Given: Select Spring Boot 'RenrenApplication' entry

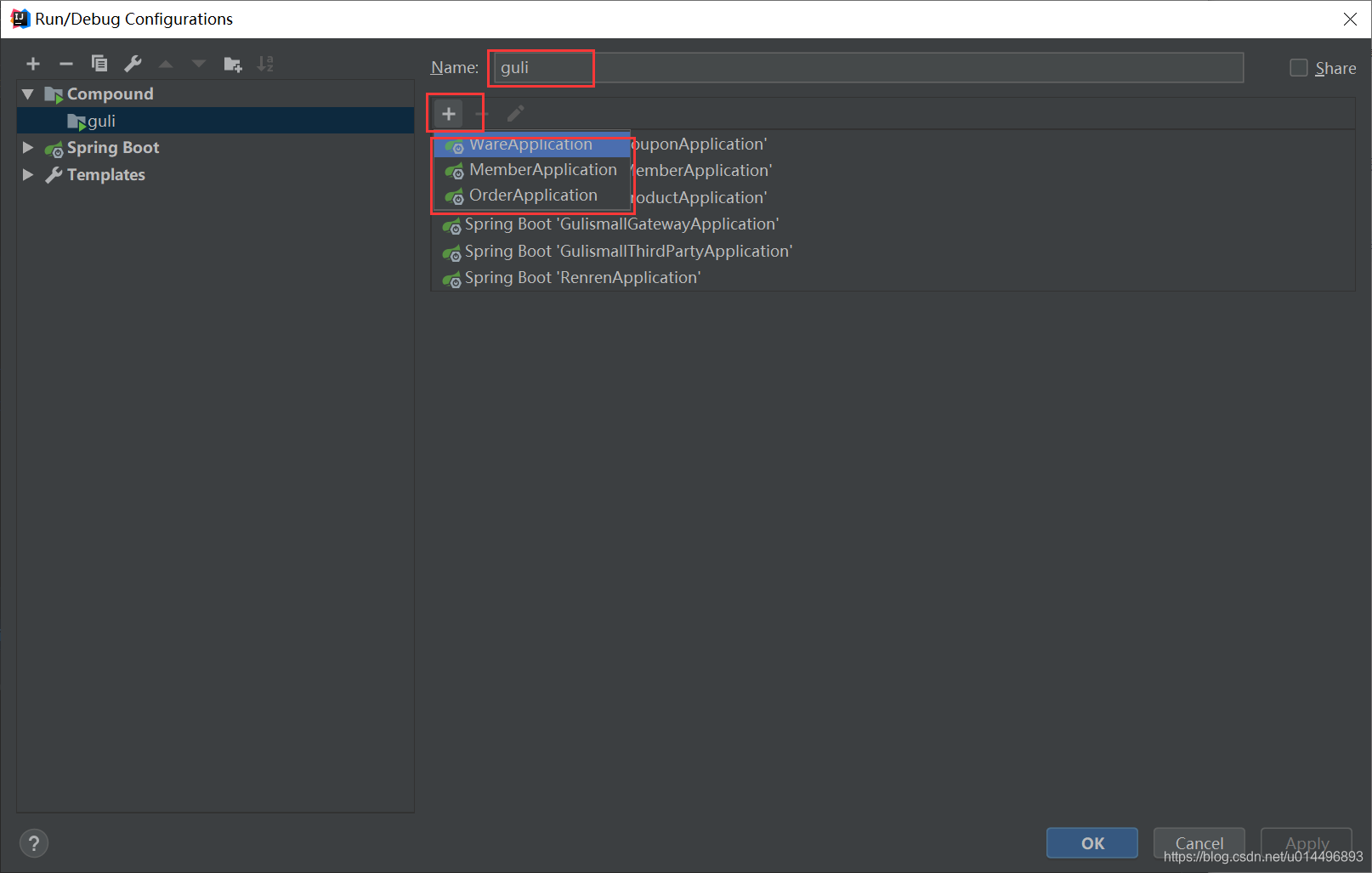Looking at the screenshot, I should click(x=893, y=278).
